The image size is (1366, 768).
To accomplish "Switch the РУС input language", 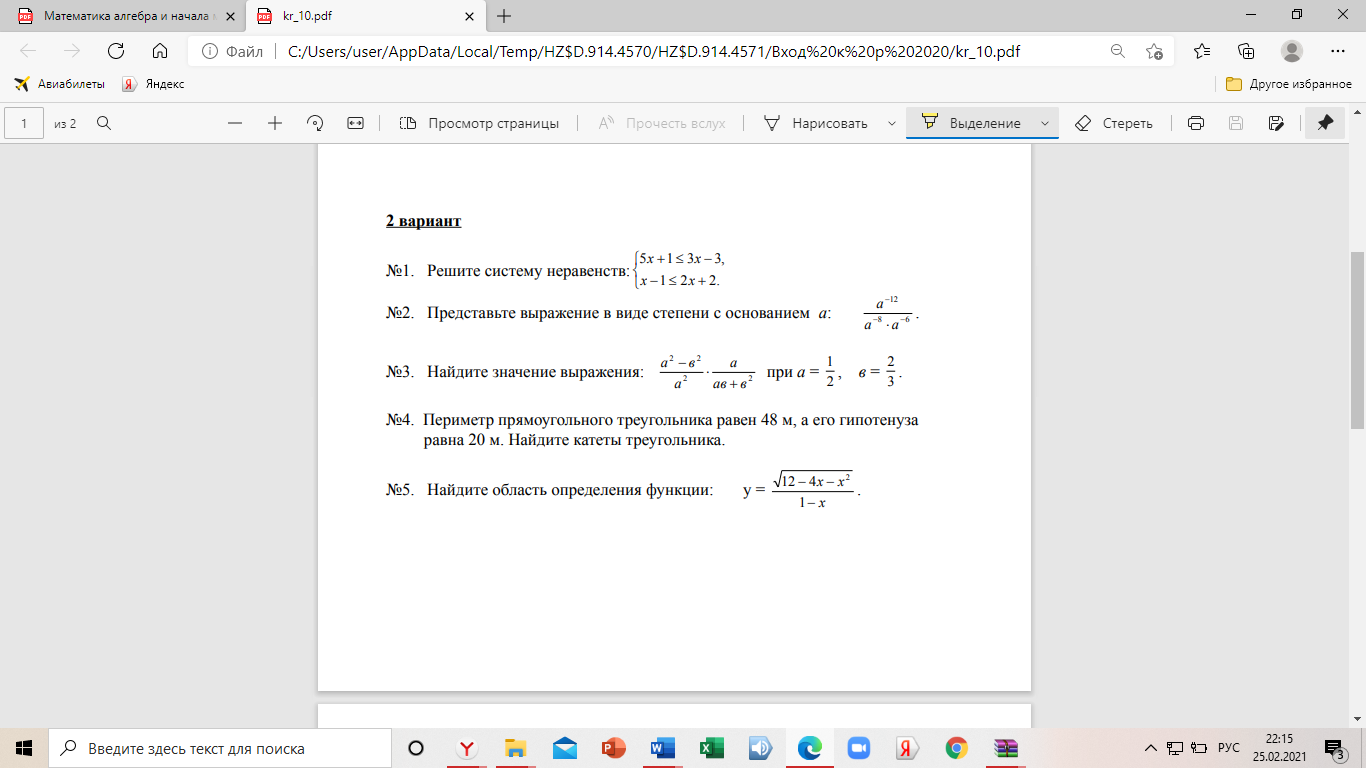I will [1229, 748].
